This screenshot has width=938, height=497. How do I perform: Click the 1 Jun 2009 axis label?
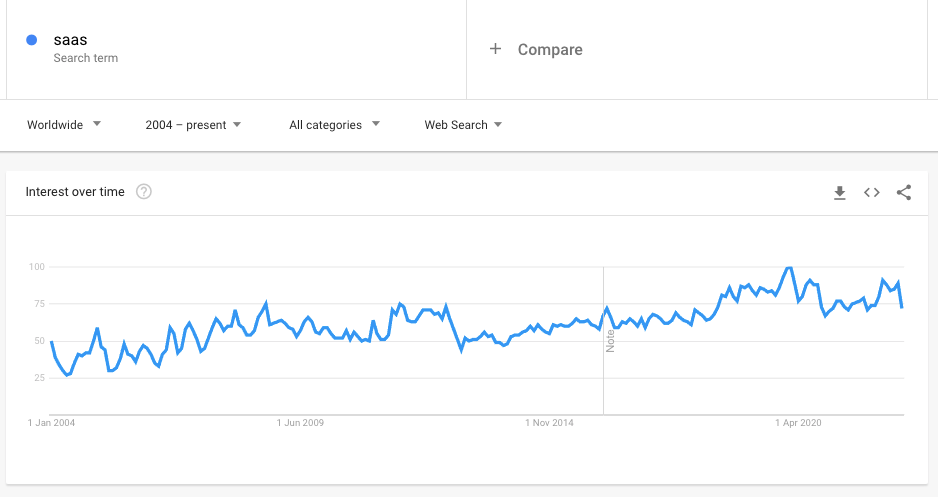pos(300,423)
